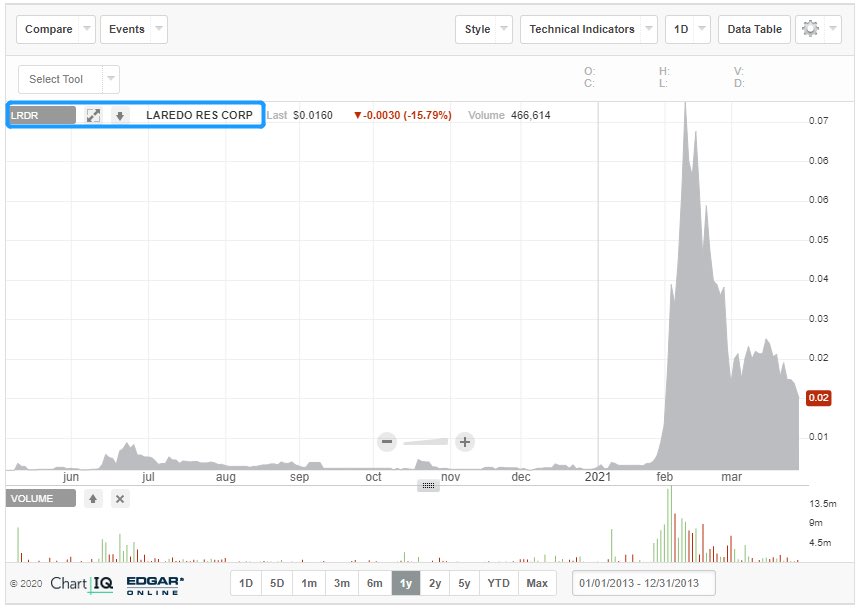This screenshot has width=858, height=610.
Task: Open Technical Indicators dropdown
Action: click(589, 29)
